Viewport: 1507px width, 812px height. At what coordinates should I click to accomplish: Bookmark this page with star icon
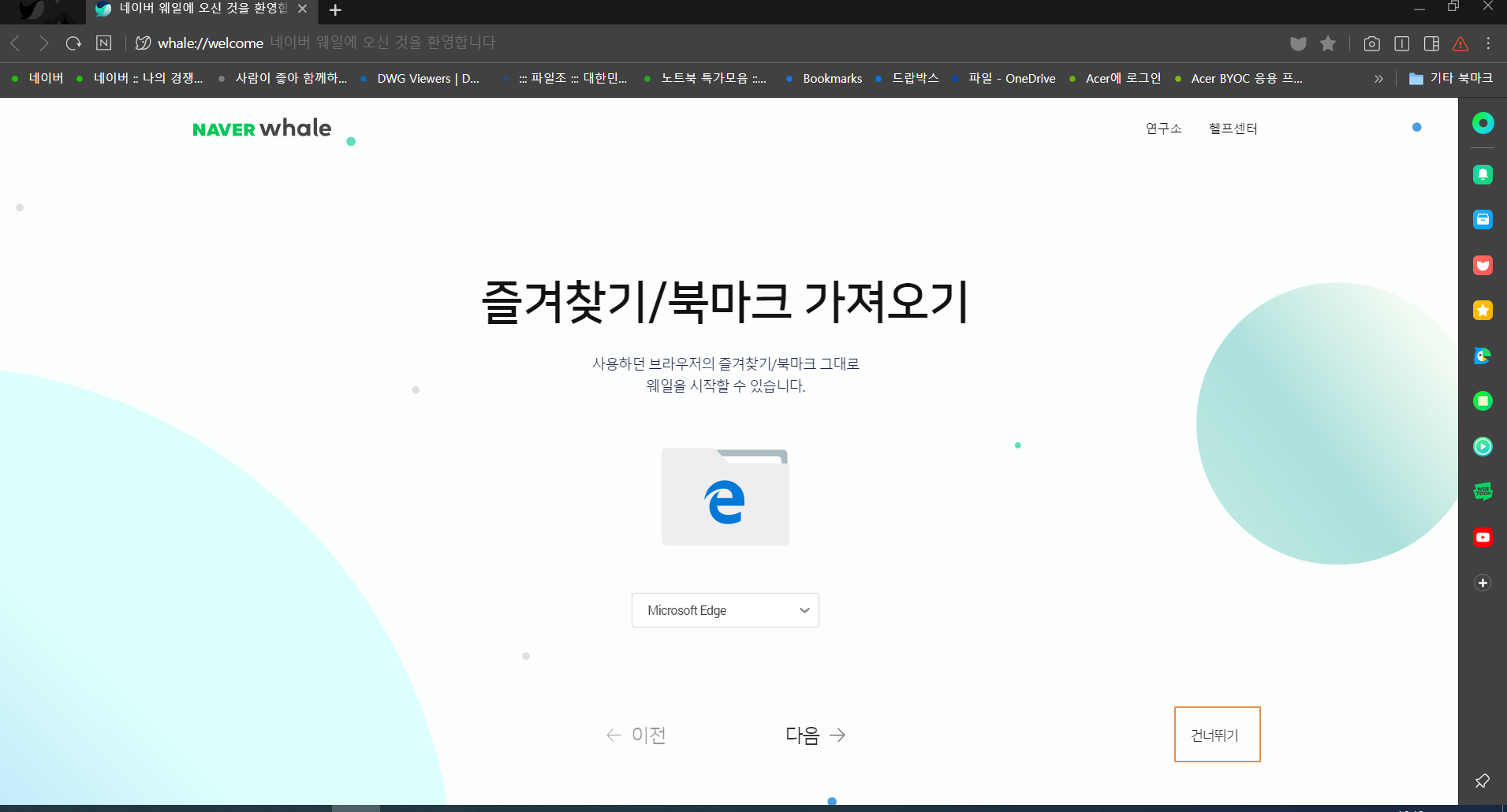pos(1328,43)
